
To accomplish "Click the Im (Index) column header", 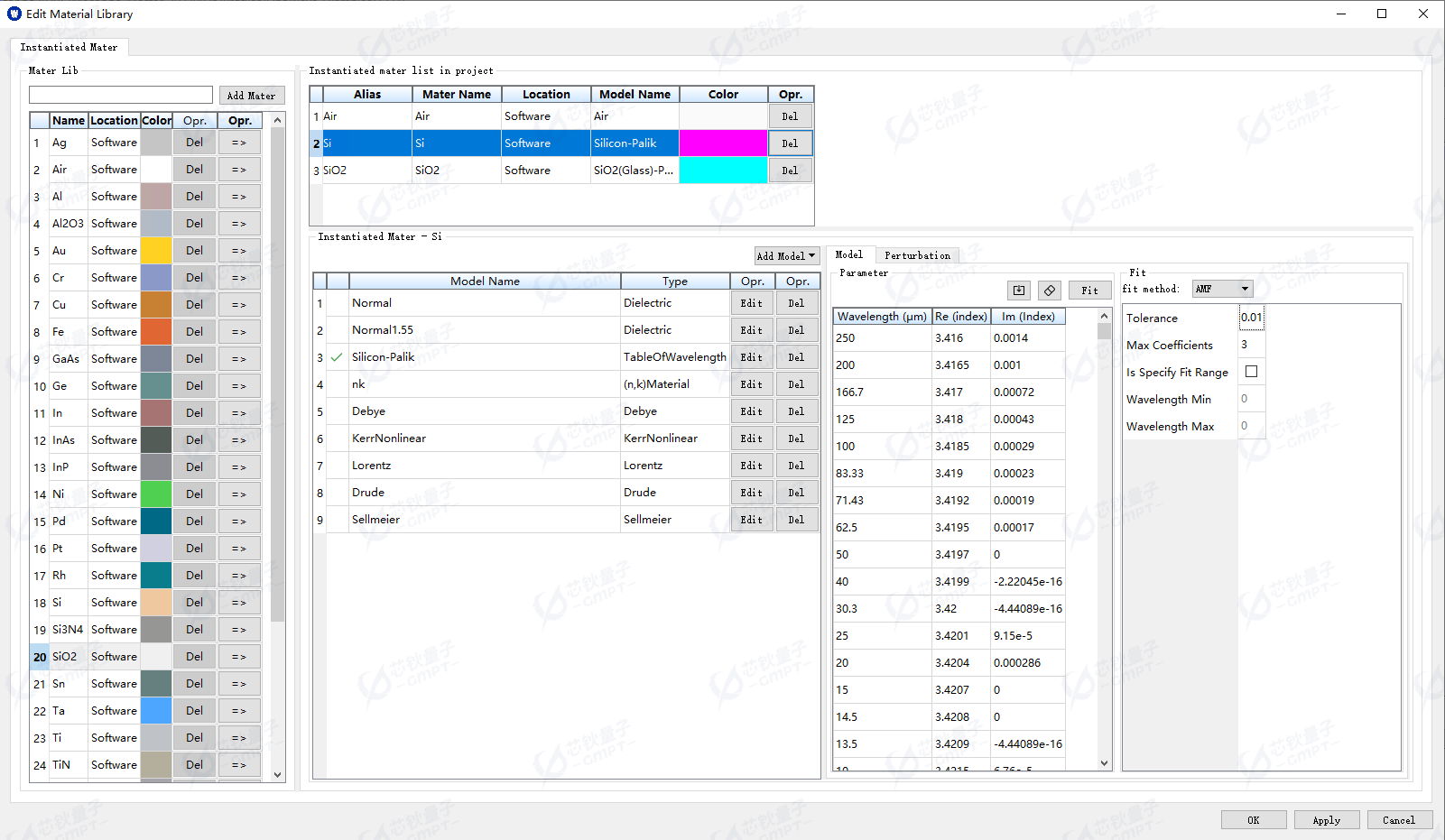I will tap(1028, 317).
